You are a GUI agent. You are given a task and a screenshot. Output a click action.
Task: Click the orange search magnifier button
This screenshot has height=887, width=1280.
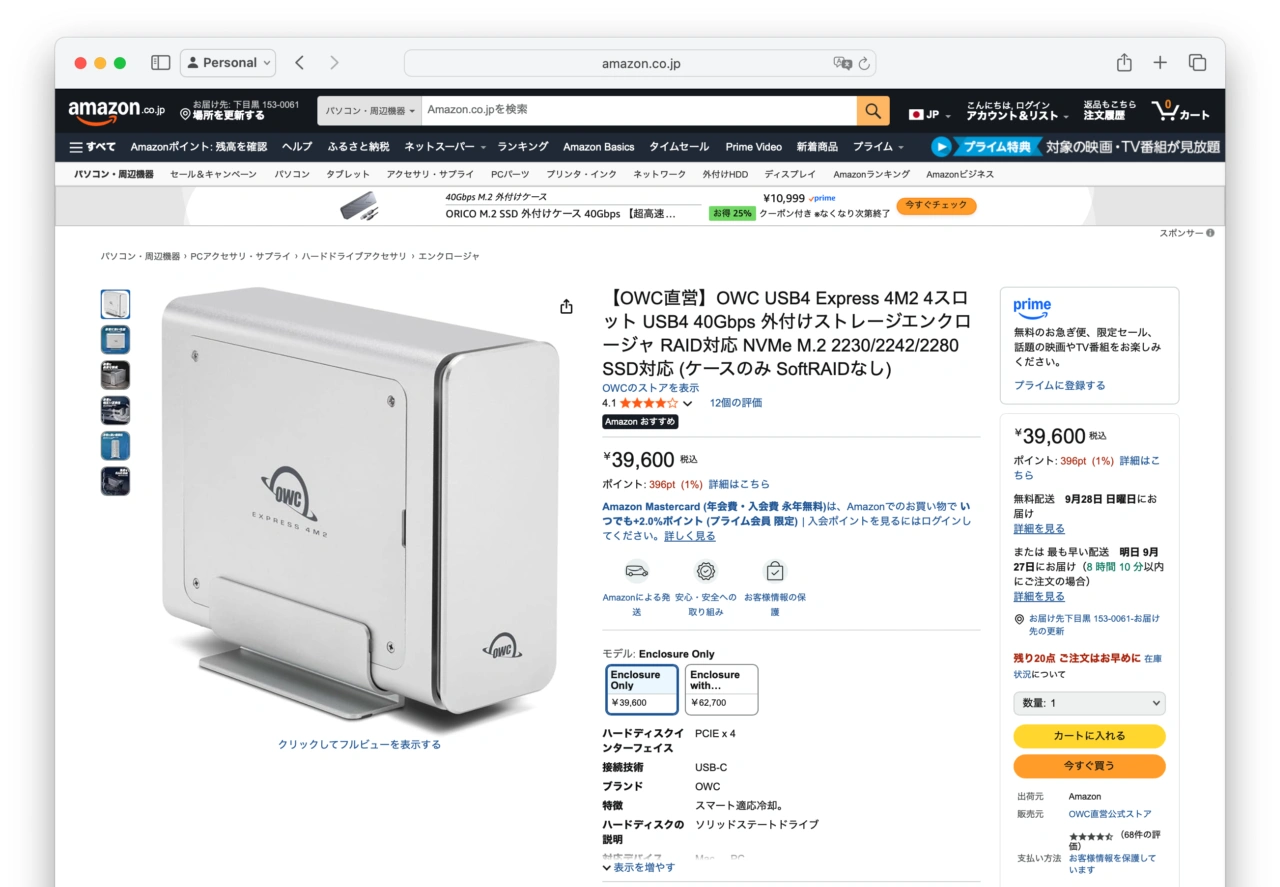tap(873, 111)
